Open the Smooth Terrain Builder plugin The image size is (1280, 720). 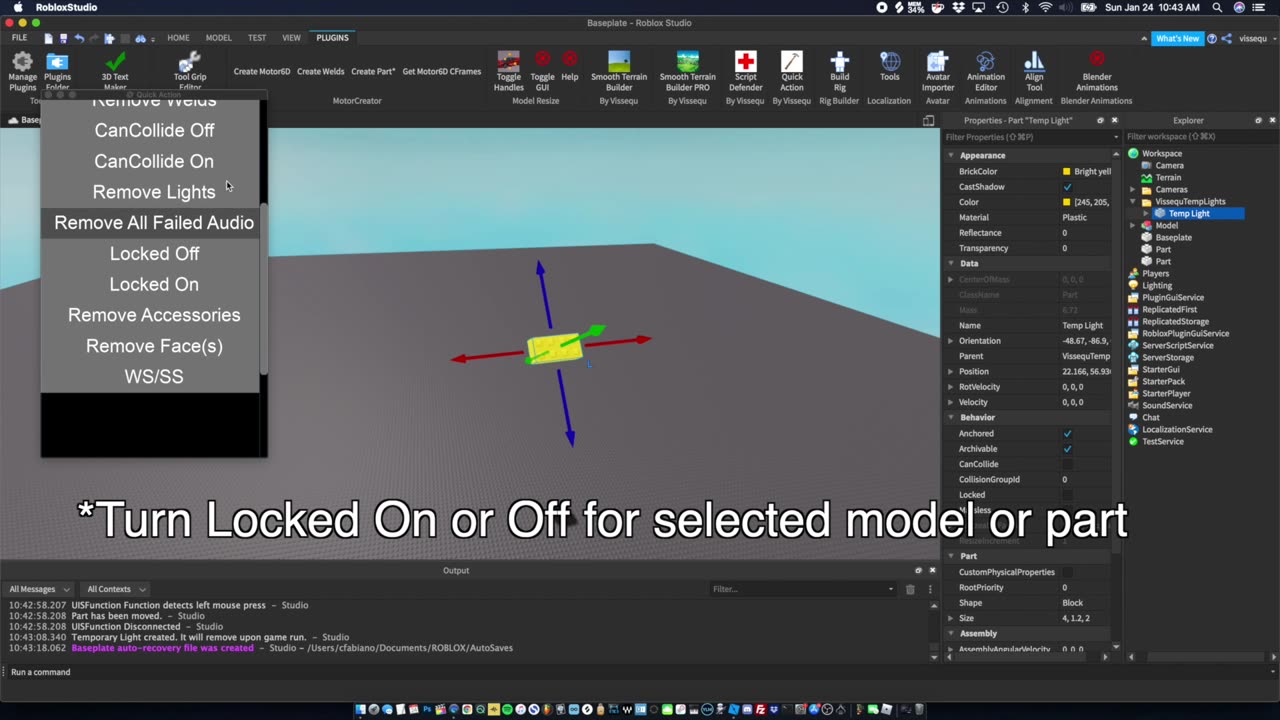619,71
